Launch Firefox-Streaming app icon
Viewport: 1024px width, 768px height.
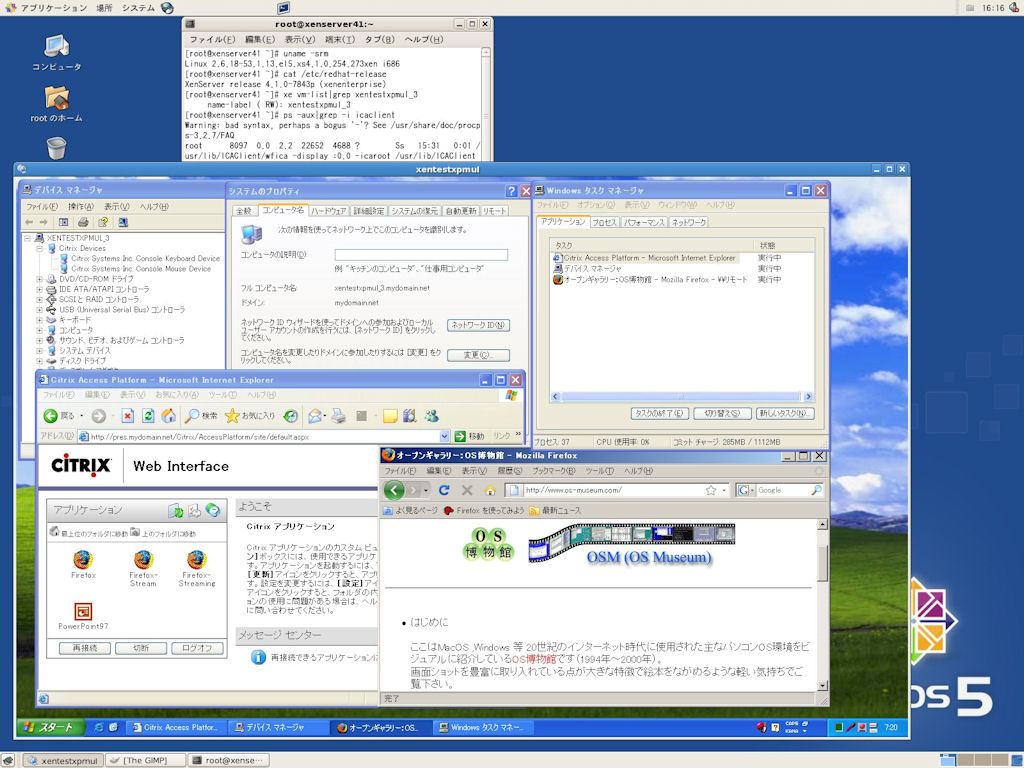pyautogui.click(x=197, y=560)
